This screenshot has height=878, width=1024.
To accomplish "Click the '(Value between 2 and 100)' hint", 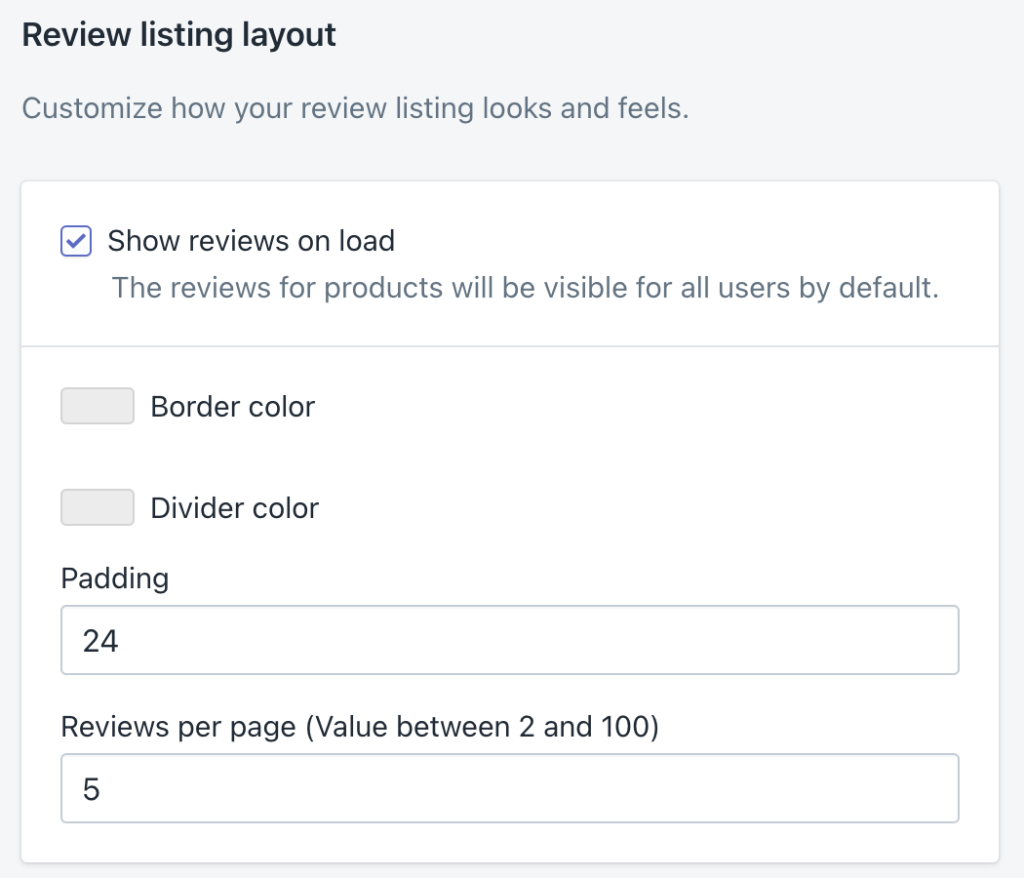I will click(x=482, y=727).
